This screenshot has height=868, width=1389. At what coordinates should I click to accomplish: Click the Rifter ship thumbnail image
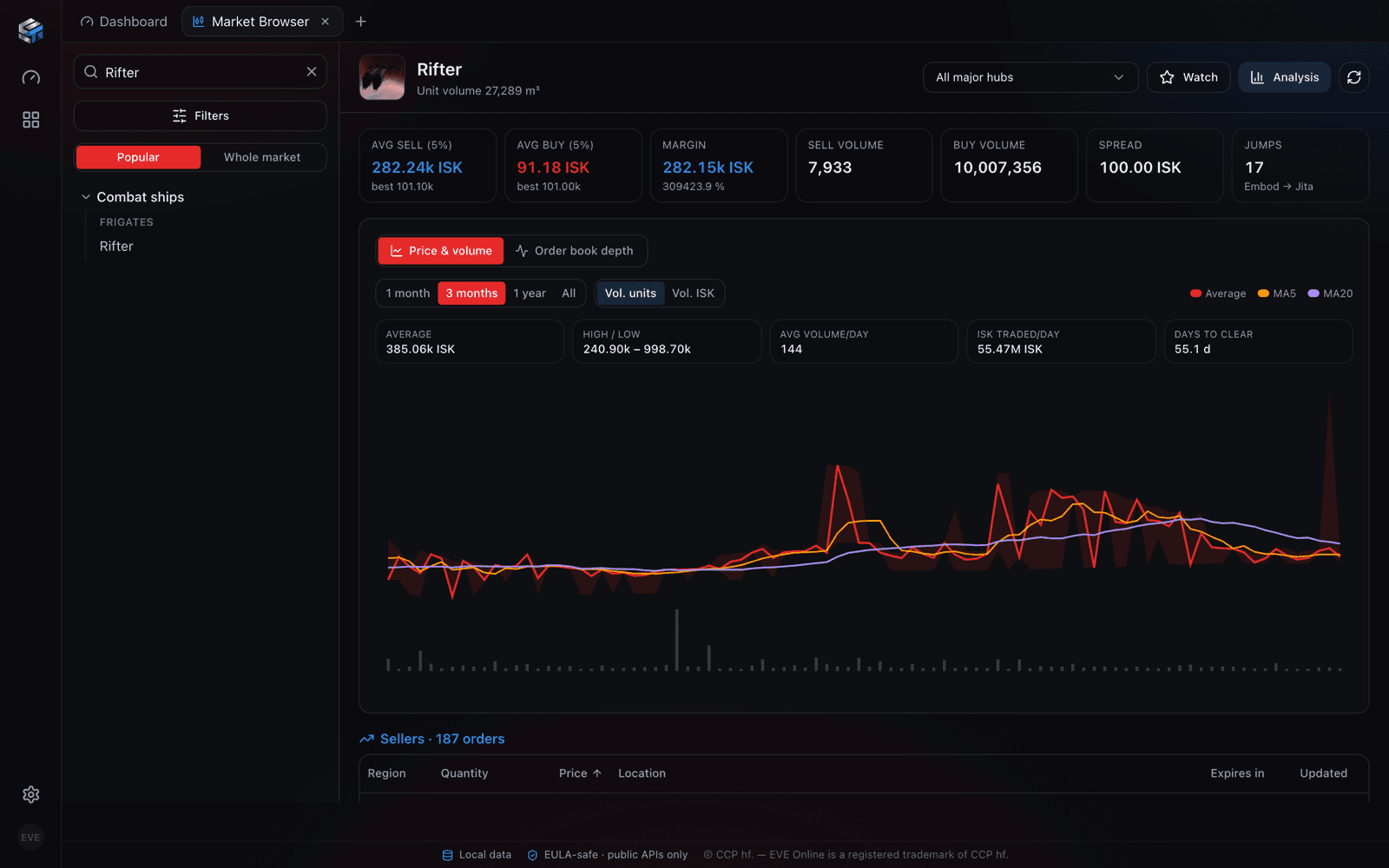click(x=382, y=77)
